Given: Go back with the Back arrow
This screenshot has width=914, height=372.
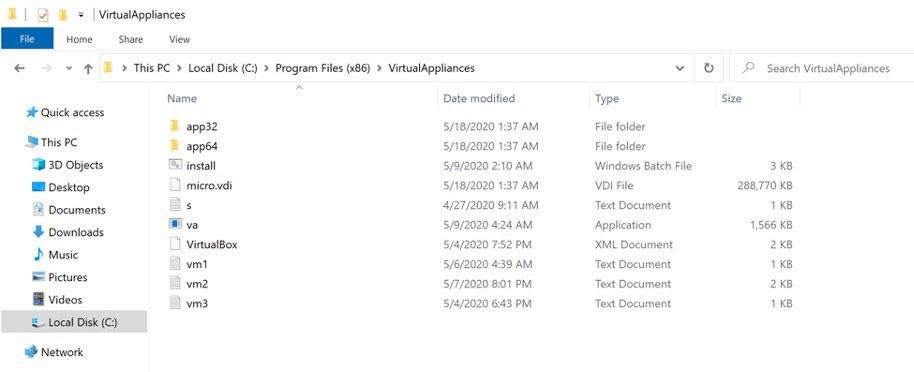Looking at the screenshot, I should [19, 68].
